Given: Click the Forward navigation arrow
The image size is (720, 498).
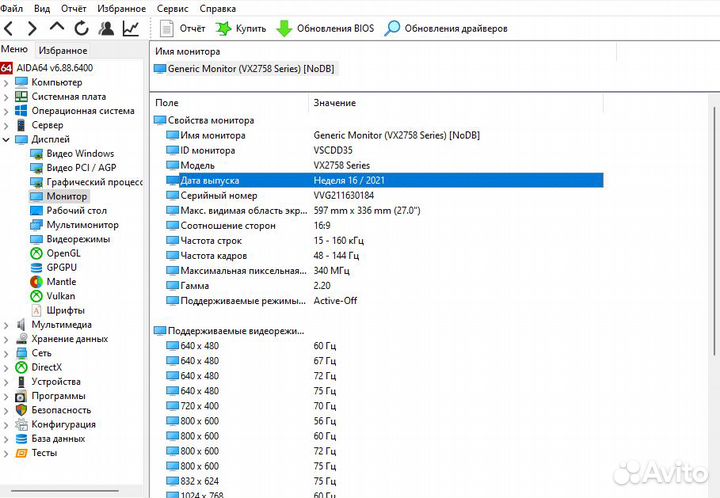Looking at the screenshot, I should (32, 28).
